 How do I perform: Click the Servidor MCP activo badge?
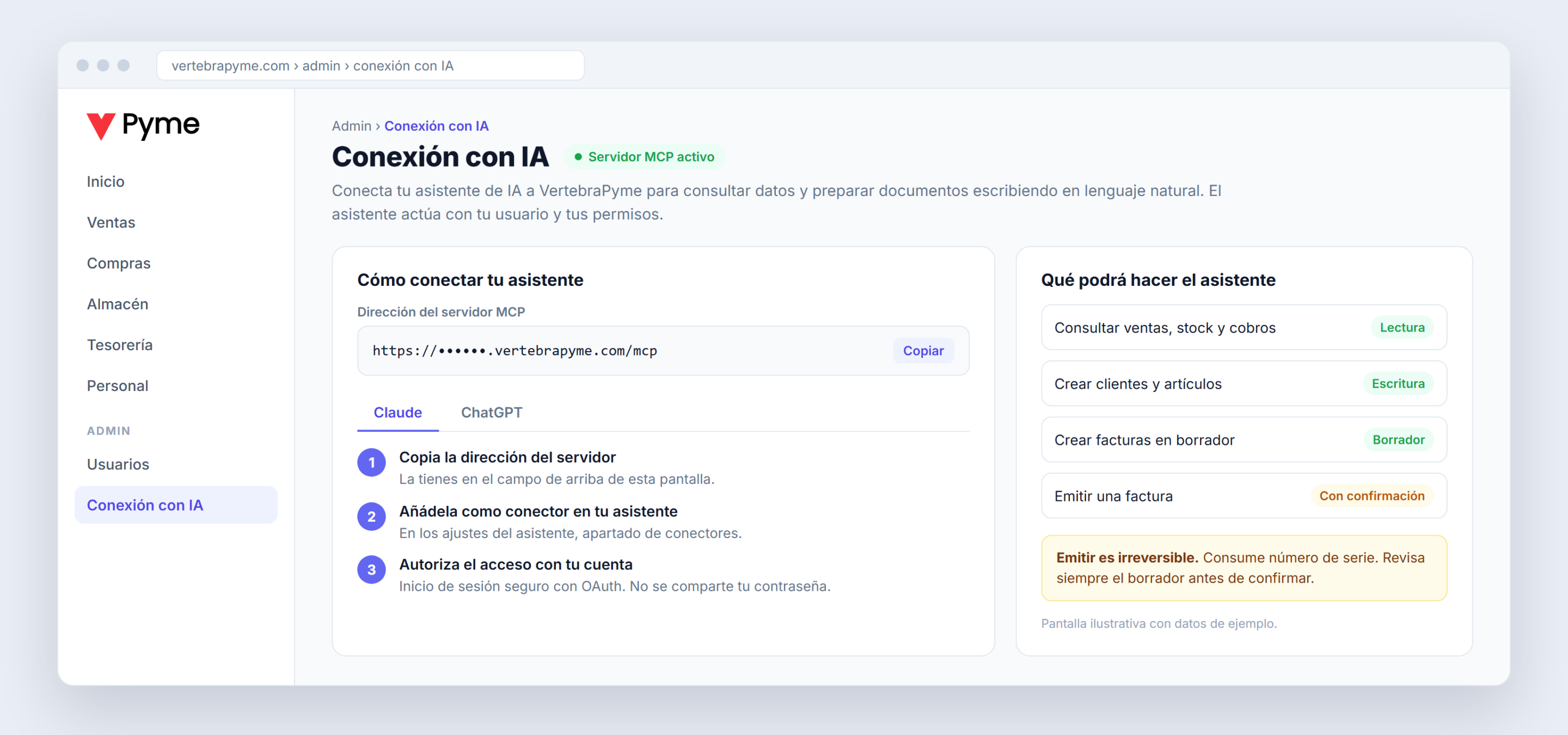tap(644, 156)
